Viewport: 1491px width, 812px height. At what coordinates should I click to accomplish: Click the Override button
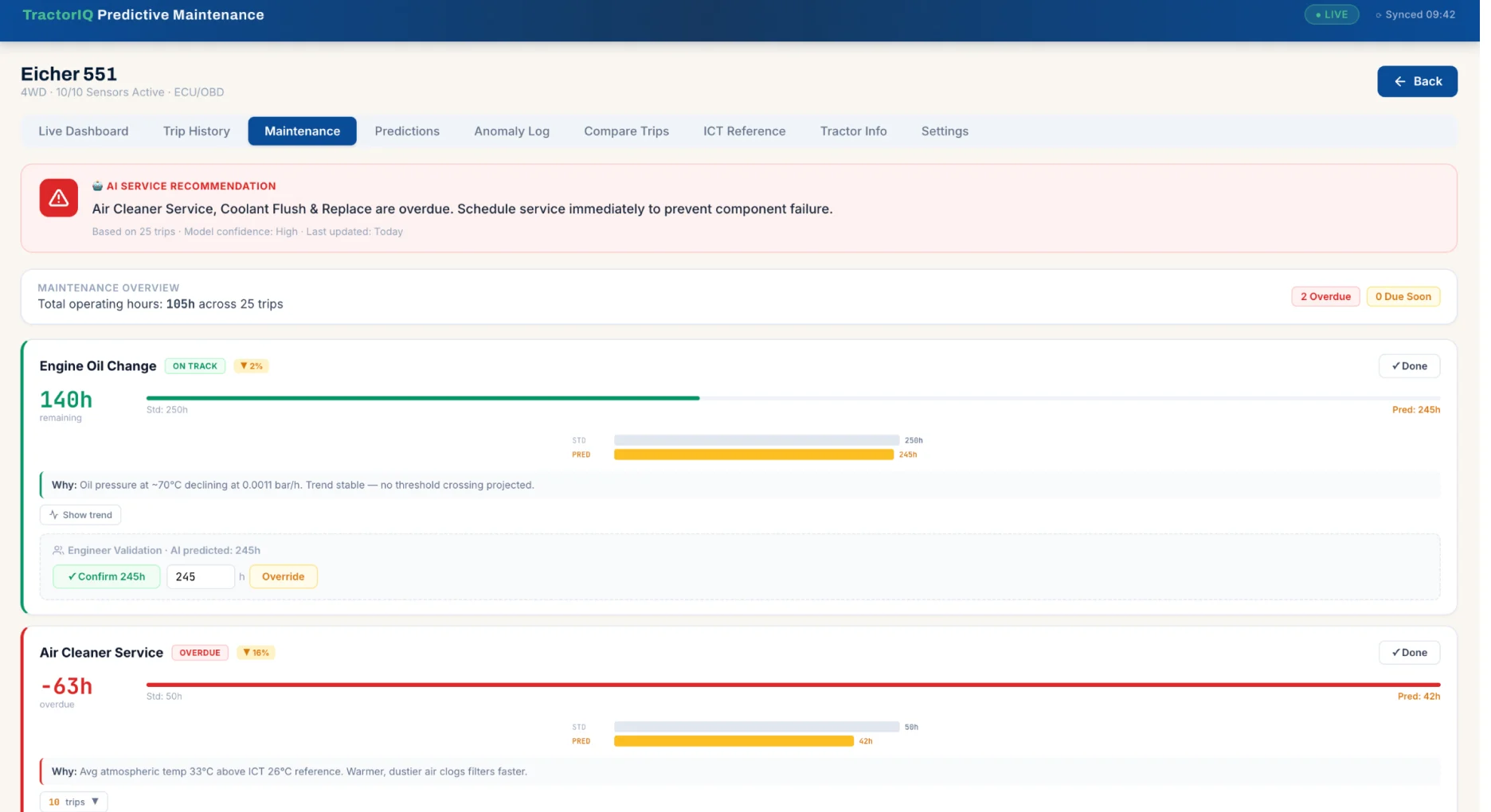coord(284,576)
